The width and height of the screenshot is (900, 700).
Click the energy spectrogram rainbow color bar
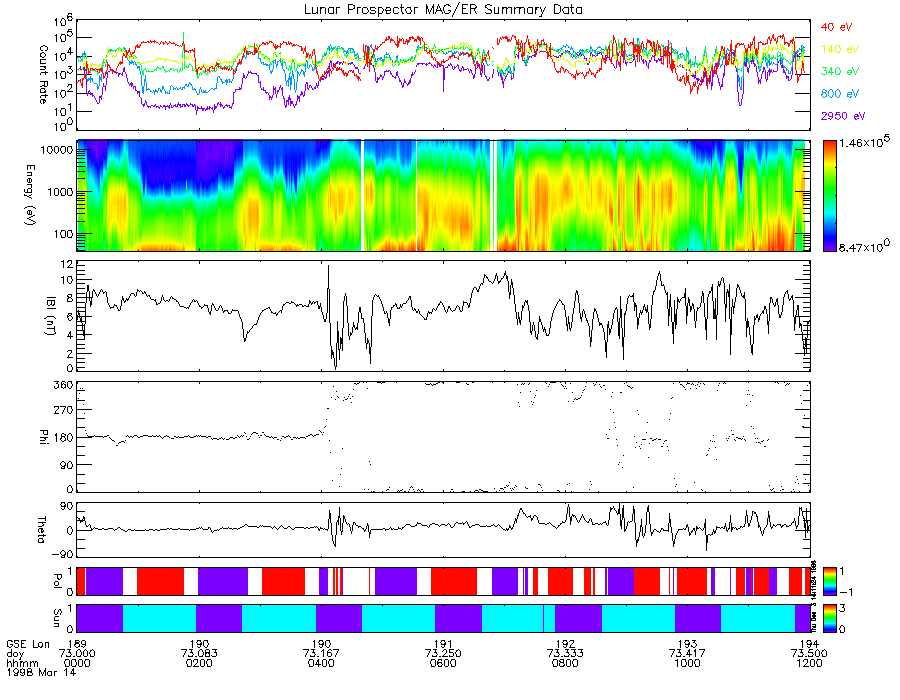tap(829, 196)
